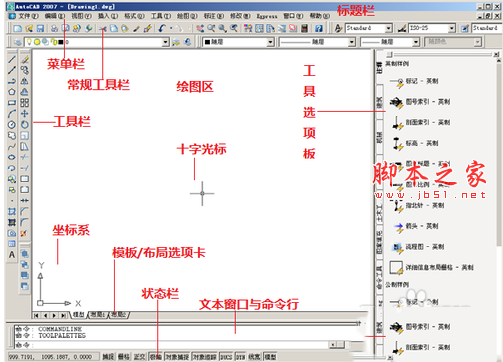Switch to the 布局1 layout tab

(x=98, y=315)
